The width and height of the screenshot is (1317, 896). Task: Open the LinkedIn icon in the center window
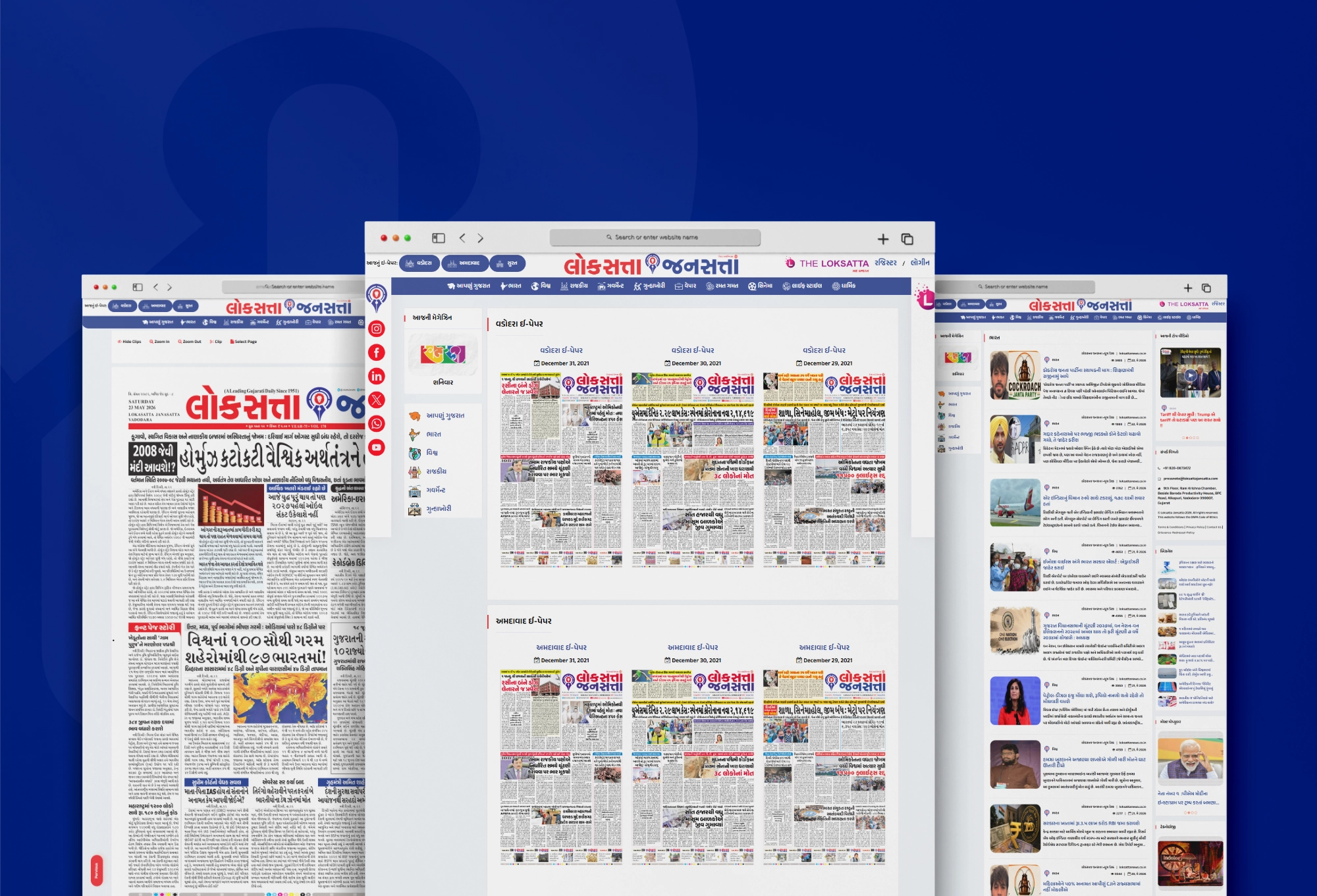click(x=377, y=376)
